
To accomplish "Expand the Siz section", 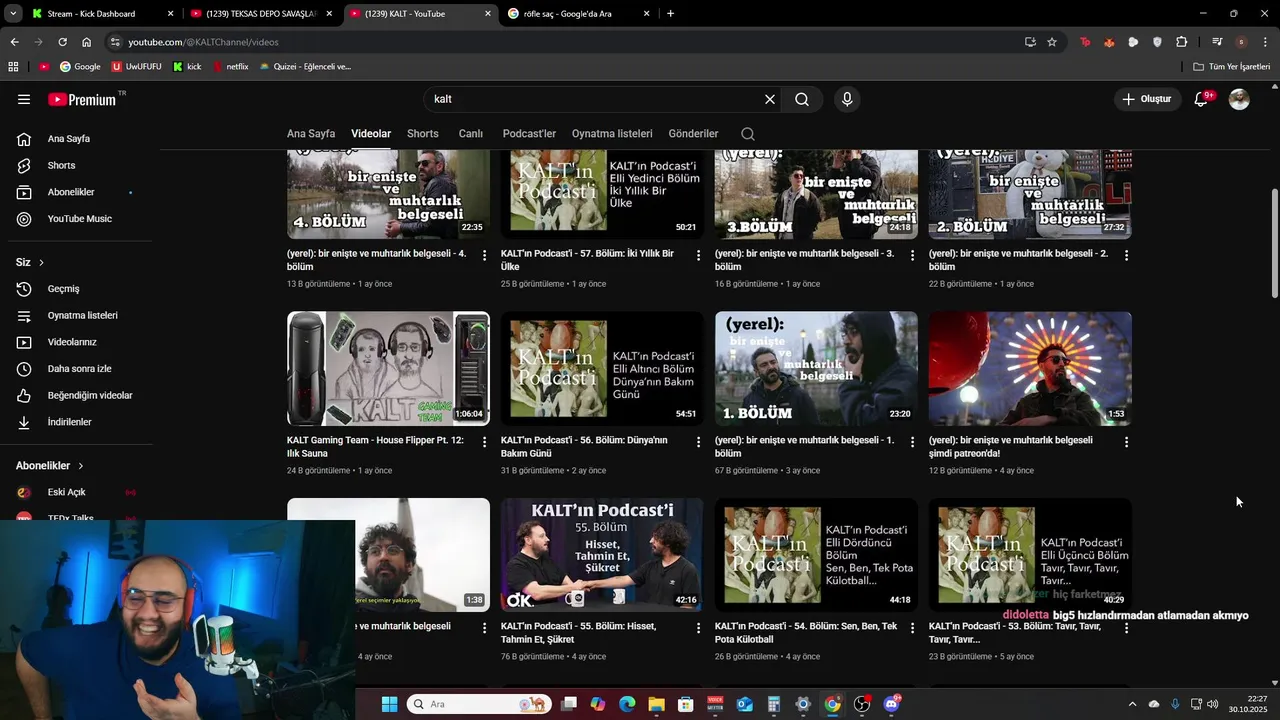I will point(30,262).
